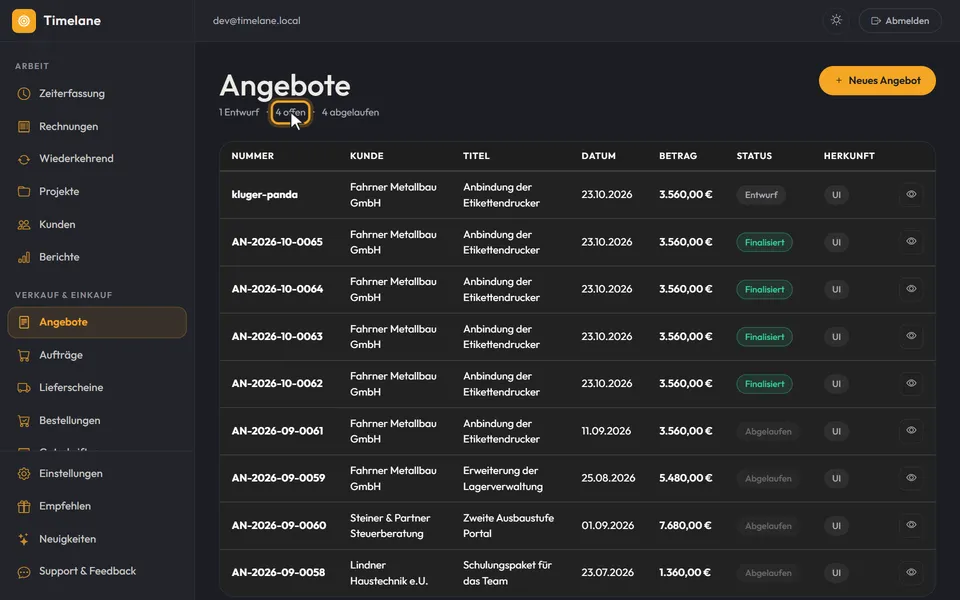Click the Empfehlen gift icon

pyautogui.click(x=24, y=506)
